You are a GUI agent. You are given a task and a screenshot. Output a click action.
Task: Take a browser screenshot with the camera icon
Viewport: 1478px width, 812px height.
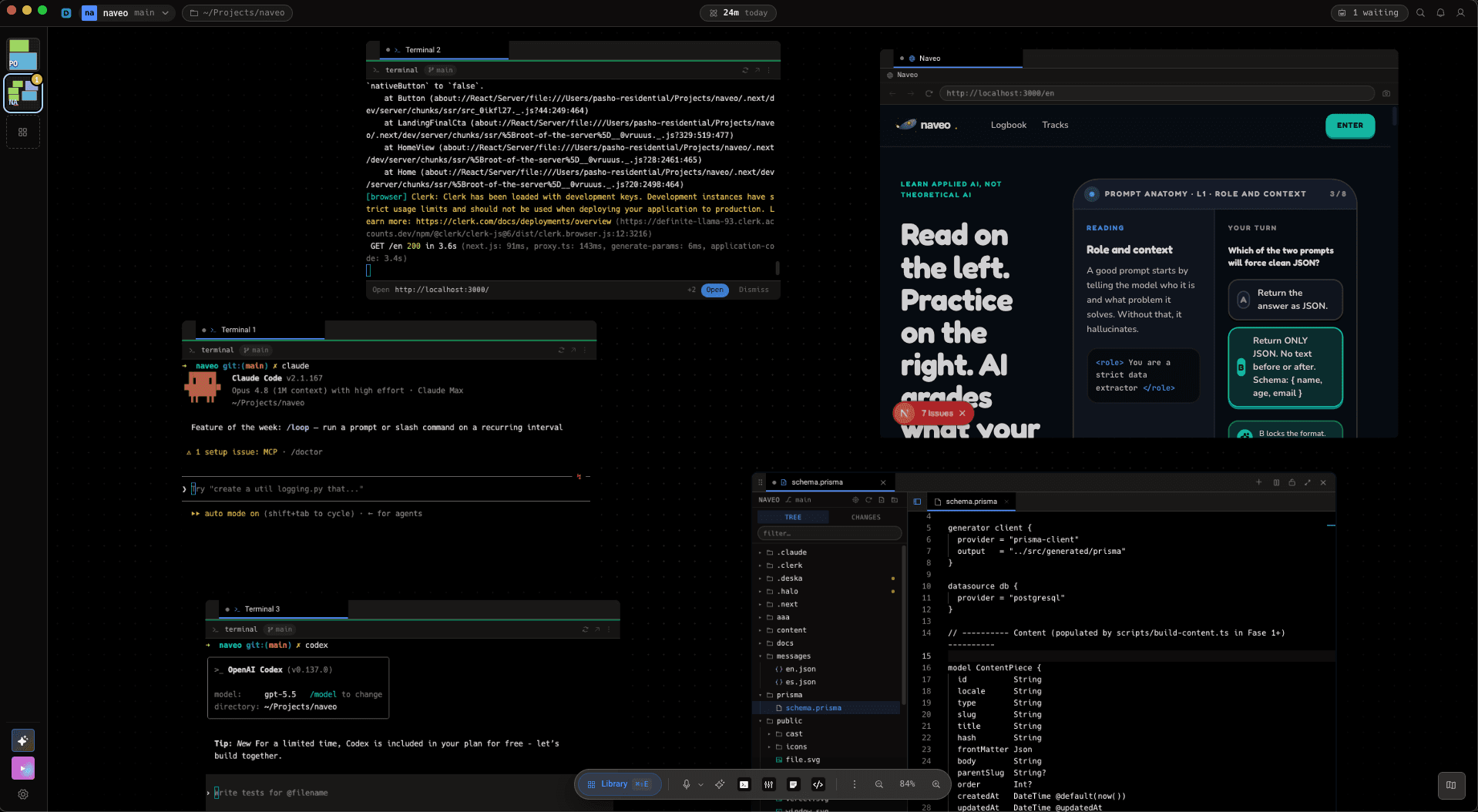tap(1386, 93)
